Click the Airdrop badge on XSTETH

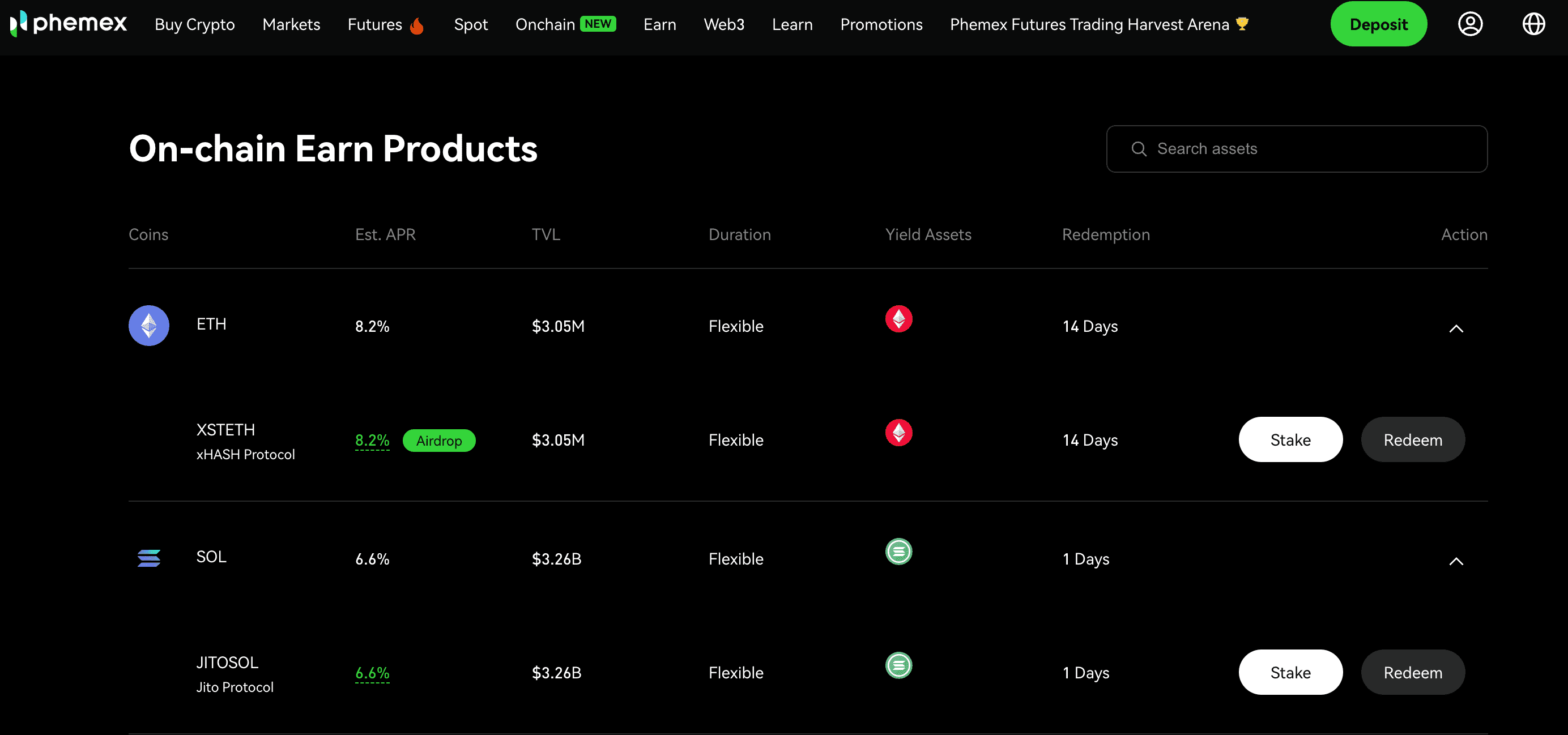(439, 441)
